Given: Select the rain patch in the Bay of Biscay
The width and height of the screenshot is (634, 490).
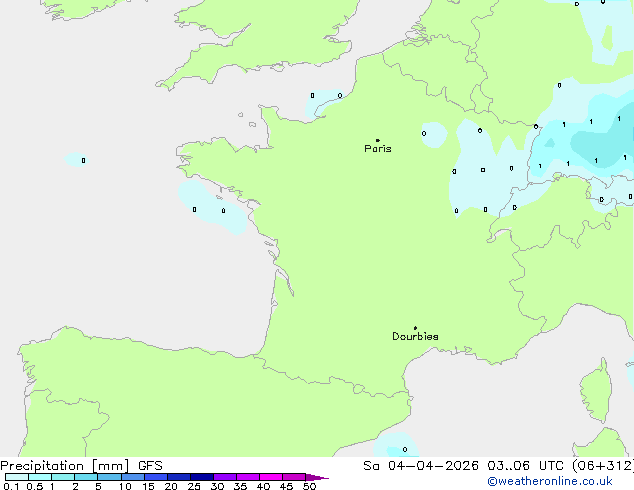Looking at the screenshot, I should click(212, 207).
